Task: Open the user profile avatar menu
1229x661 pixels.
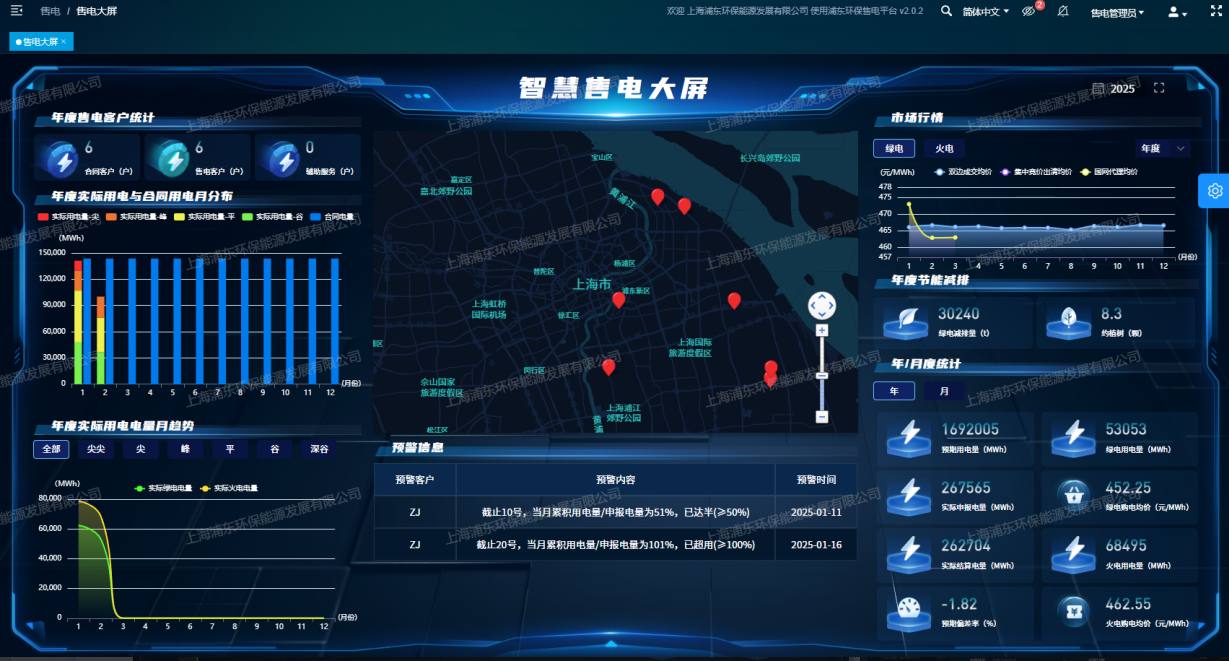Action: pyautogui.click(x=1176, y=12)
